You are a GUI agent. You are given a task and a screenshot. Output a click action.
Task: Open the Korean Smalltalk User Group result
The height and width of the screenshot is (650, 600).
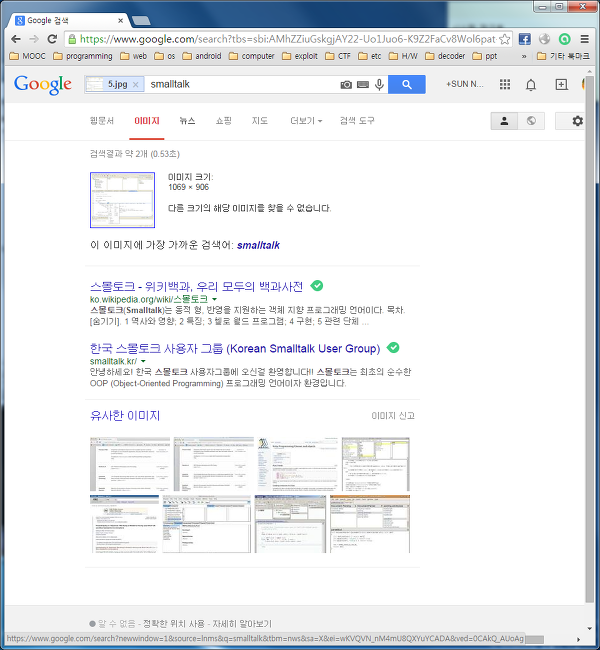point(235,348)
